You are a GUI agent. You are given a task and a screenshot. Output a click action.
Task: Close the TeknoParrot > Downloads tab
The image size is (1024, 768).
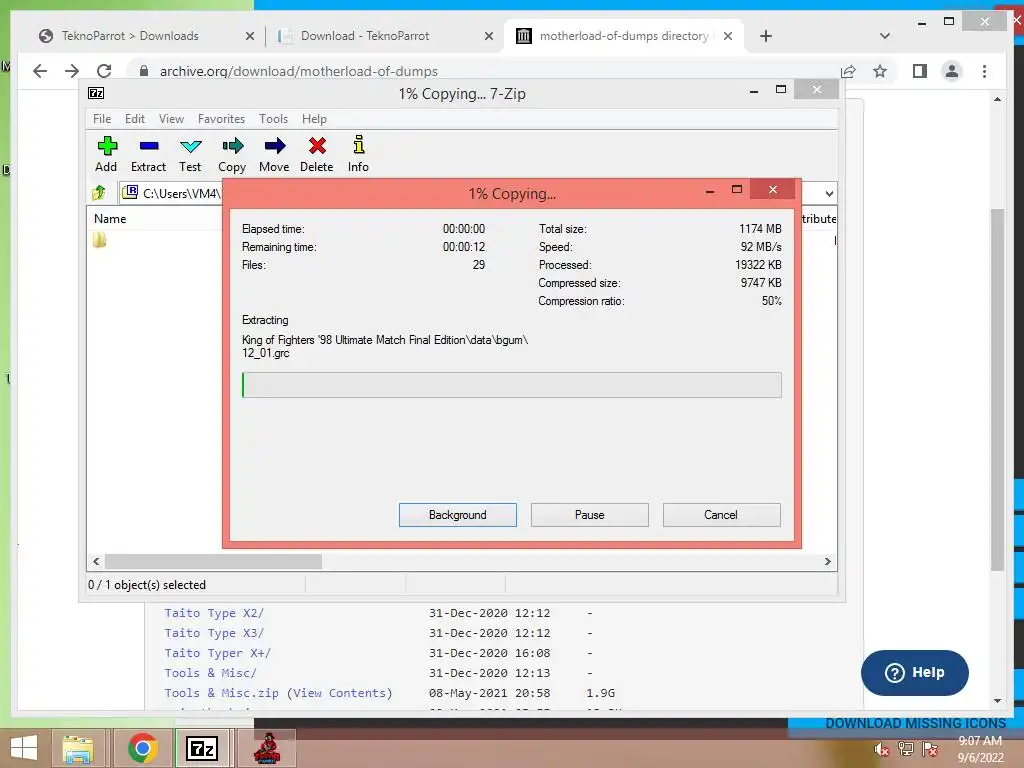(249, 37)
